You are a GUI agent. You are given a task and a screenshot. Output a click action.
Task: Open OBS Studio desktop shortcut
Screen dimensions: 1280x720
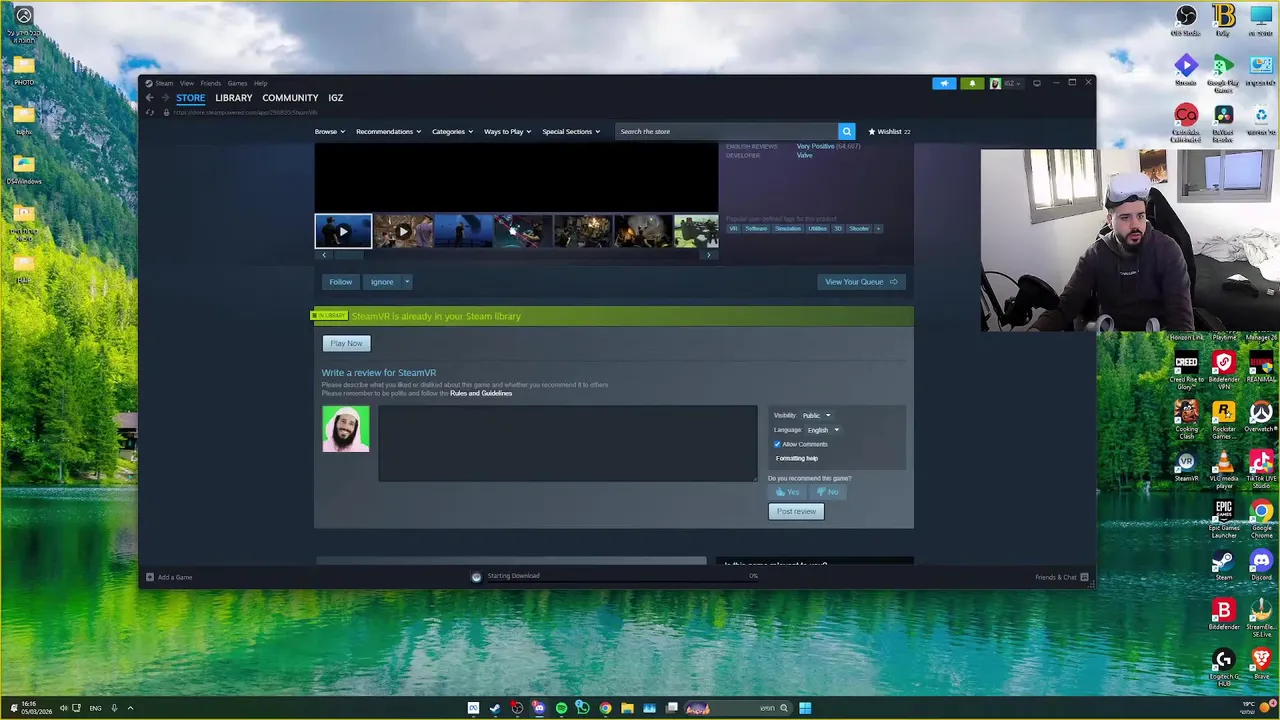tap(1186, 19)
